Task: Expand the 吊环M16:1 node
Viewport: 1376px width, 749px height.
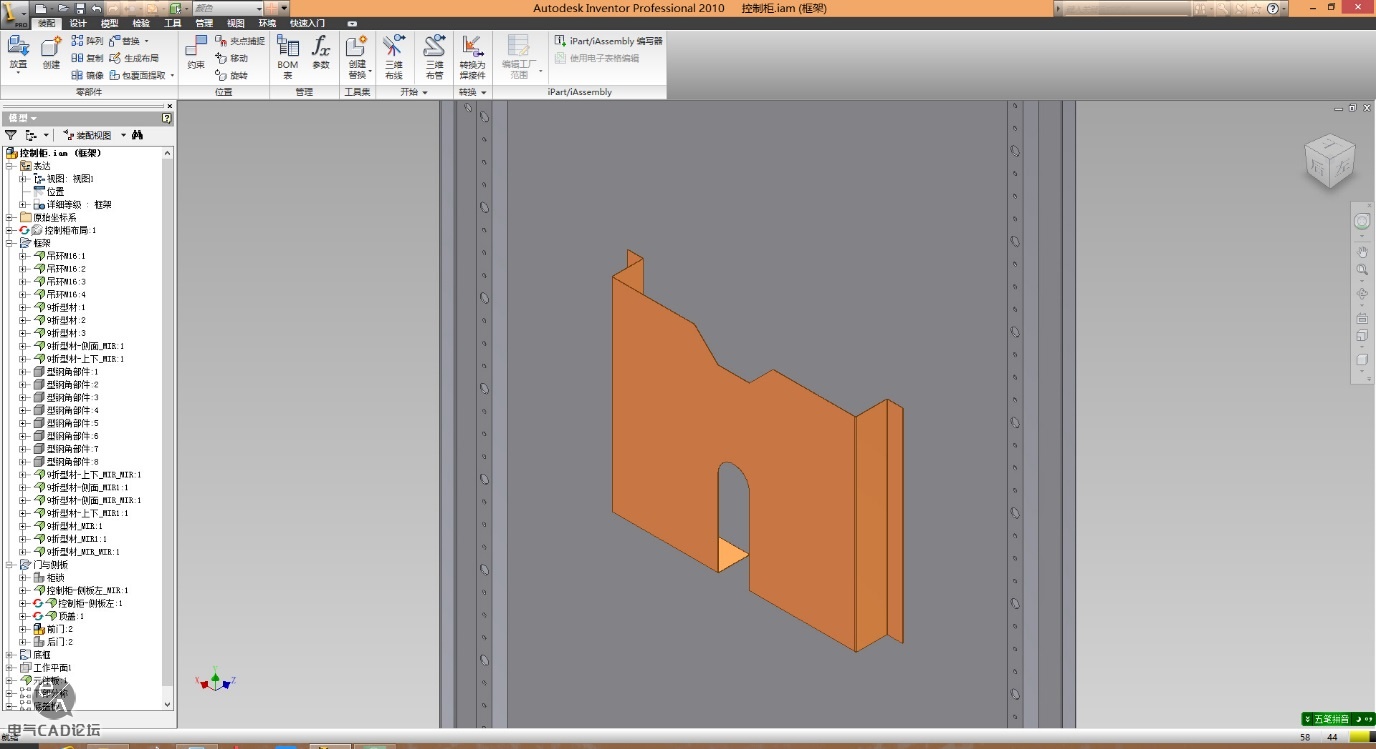Action: point(23,256)
